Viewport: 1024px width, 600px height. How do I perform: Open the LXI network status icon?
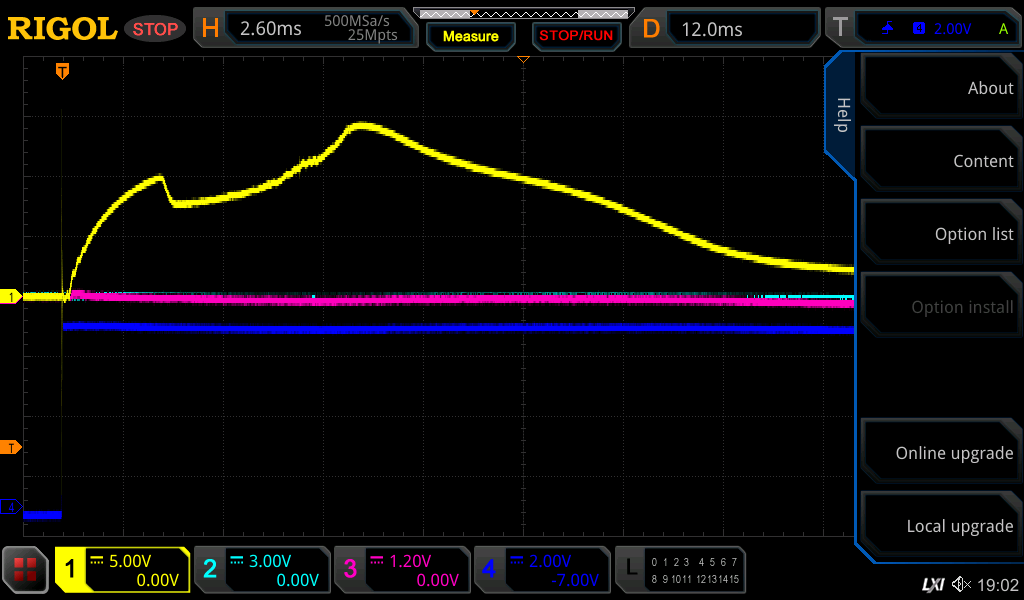932,584
